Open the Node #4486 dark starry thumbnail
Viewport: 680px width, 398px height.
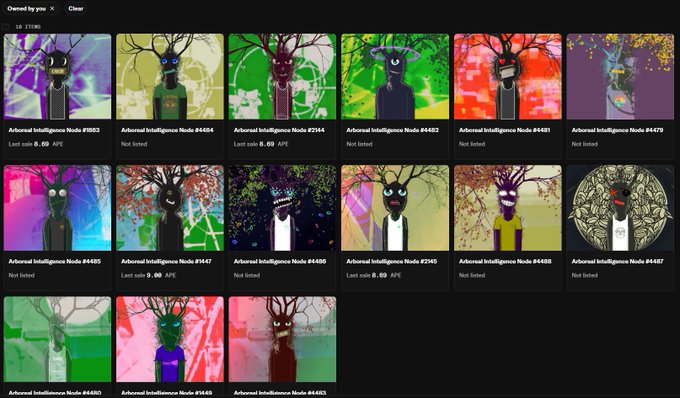[282, 208]
